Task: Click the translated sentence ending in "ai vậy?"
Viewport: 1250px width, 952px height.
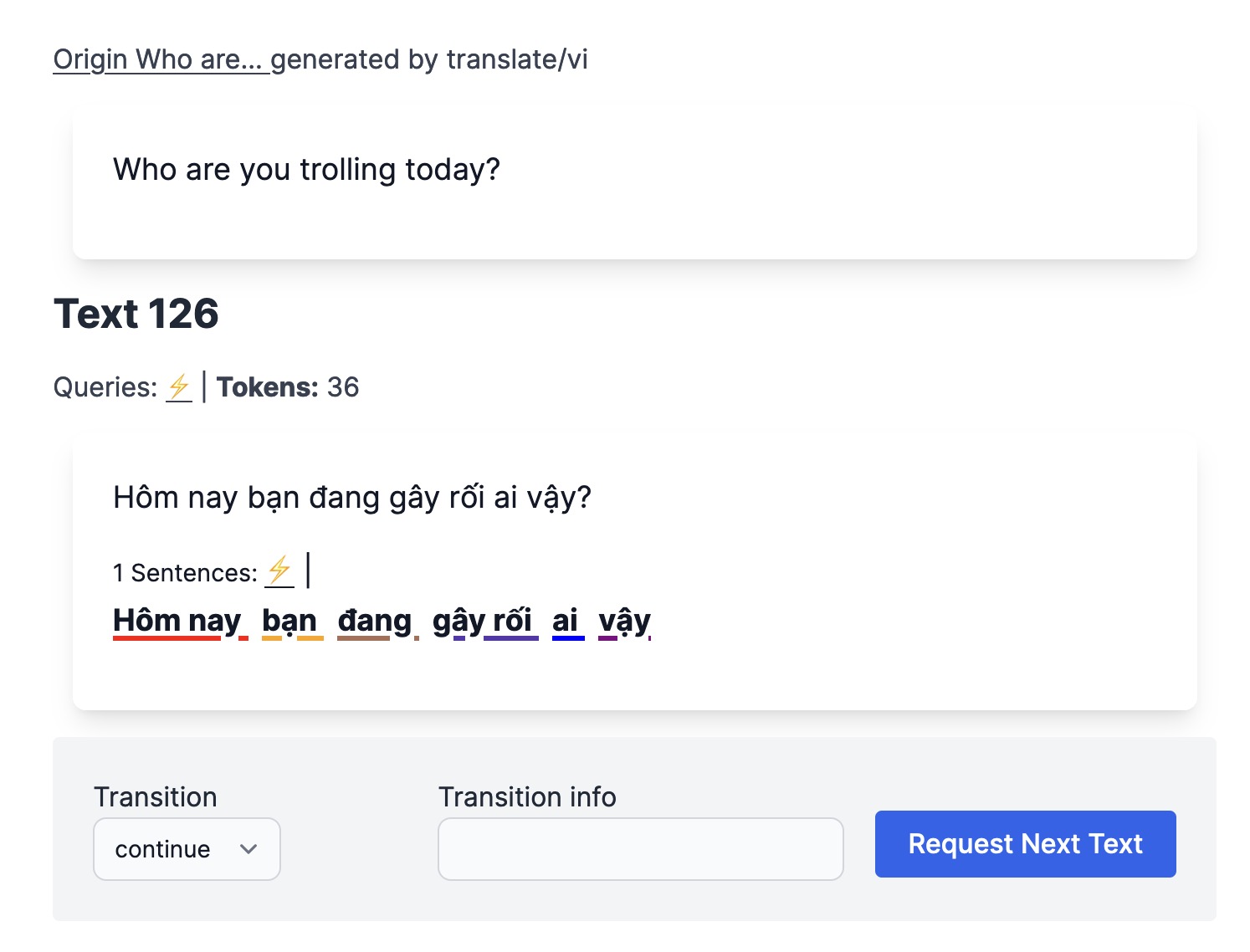Action: coord(352,498)
